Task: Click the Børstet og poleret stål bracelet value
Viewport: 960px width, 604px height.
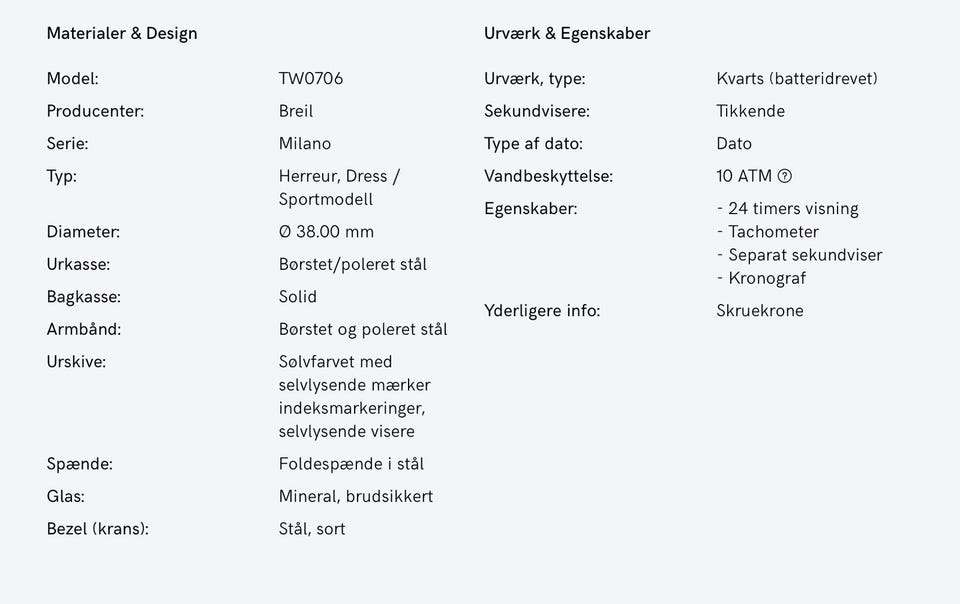Action: click(x=363, y=330)
